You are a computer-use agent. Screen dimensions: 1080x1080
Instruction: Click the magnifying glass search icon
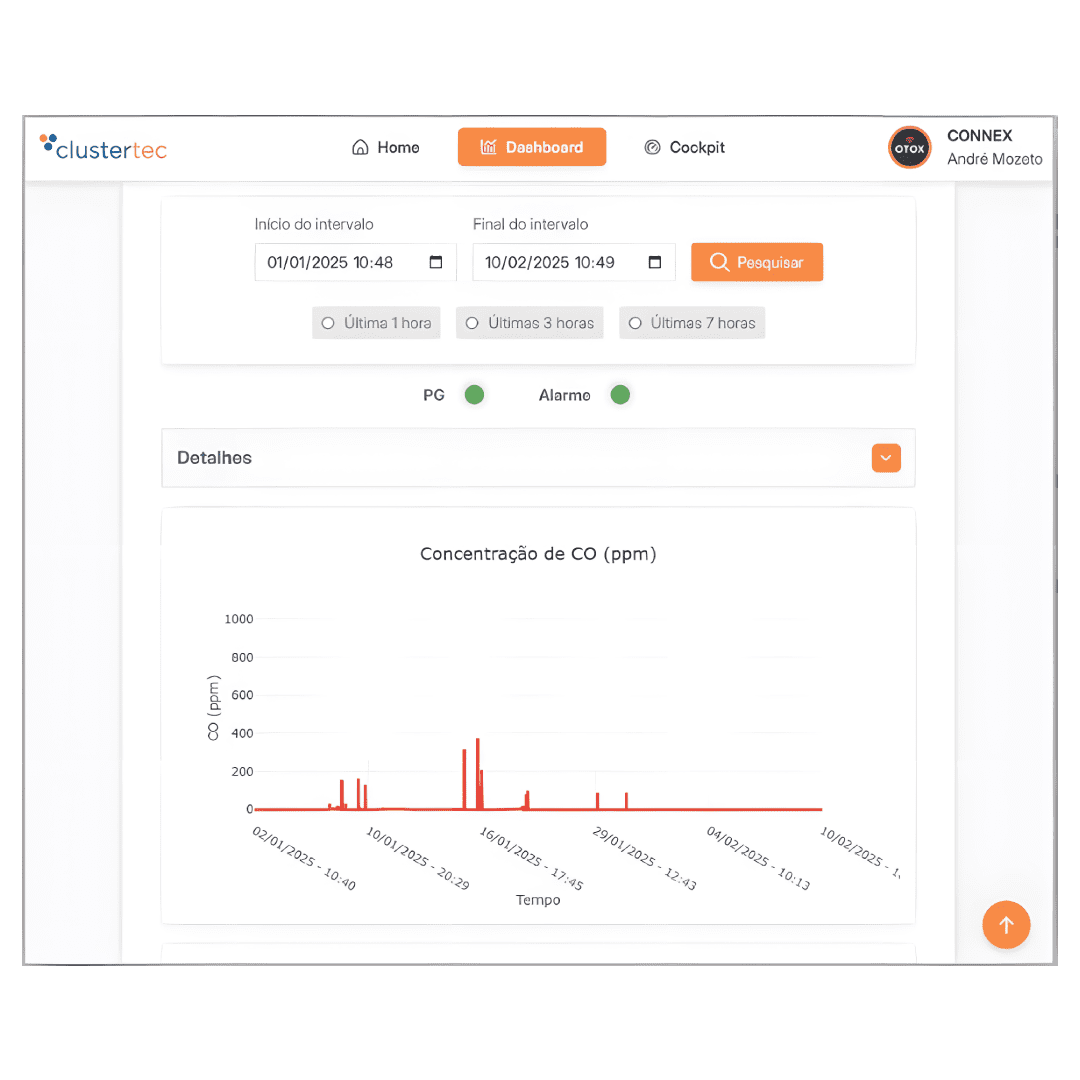tap(719, 263)
